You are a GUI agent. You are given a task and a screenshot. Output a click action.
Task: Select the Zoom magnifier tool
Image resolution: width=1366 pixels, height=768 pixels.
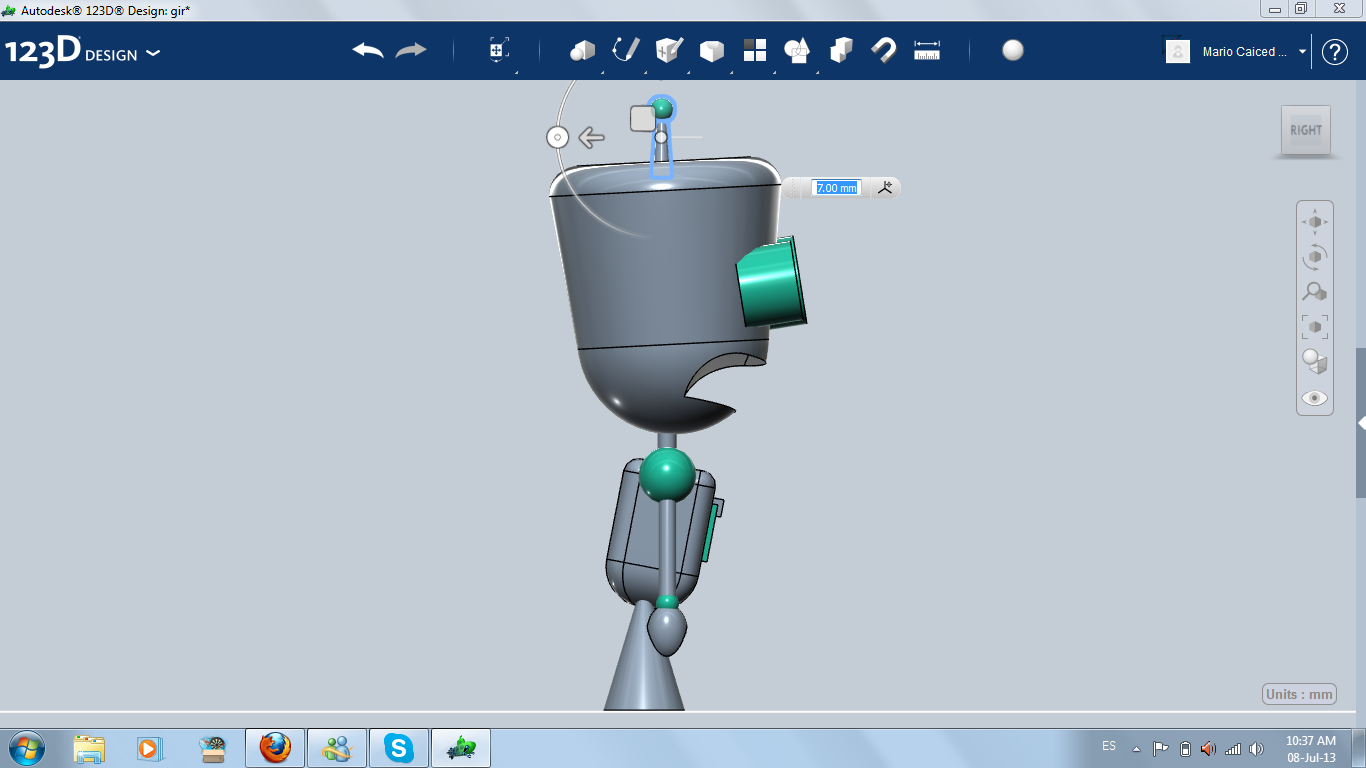(x=1315, y=291)
